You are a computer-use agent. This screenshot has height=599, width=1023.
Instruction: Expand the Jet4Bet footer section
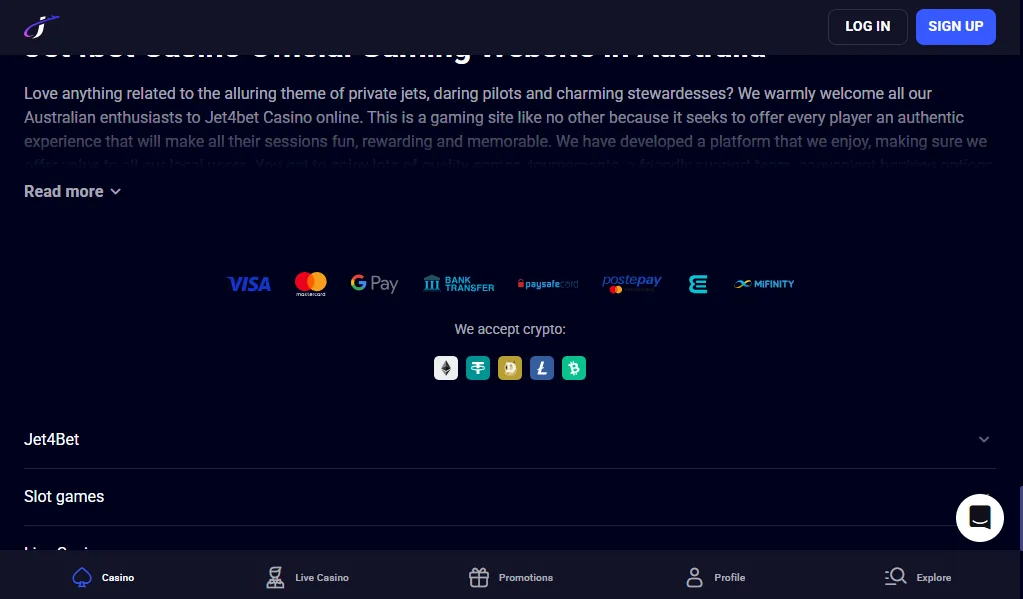[510, 440]
